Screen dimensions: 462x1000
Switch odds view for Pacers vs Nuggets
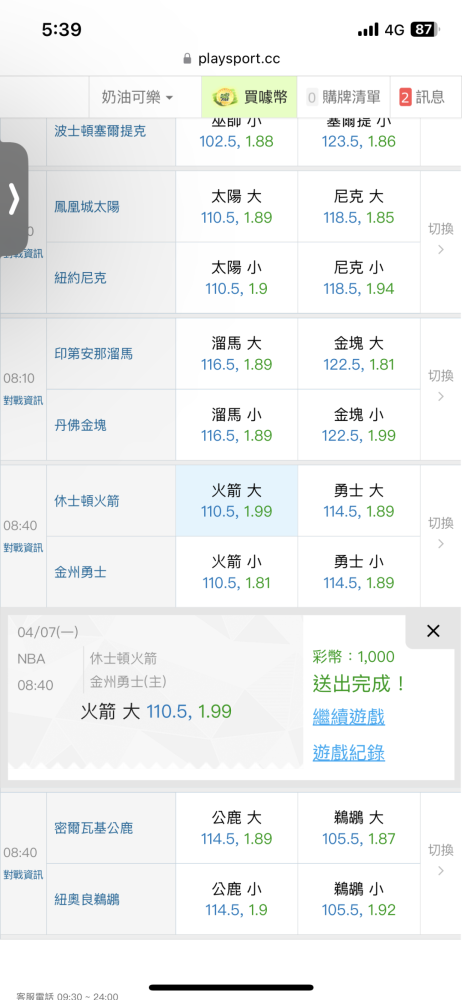tap(441, 385)
